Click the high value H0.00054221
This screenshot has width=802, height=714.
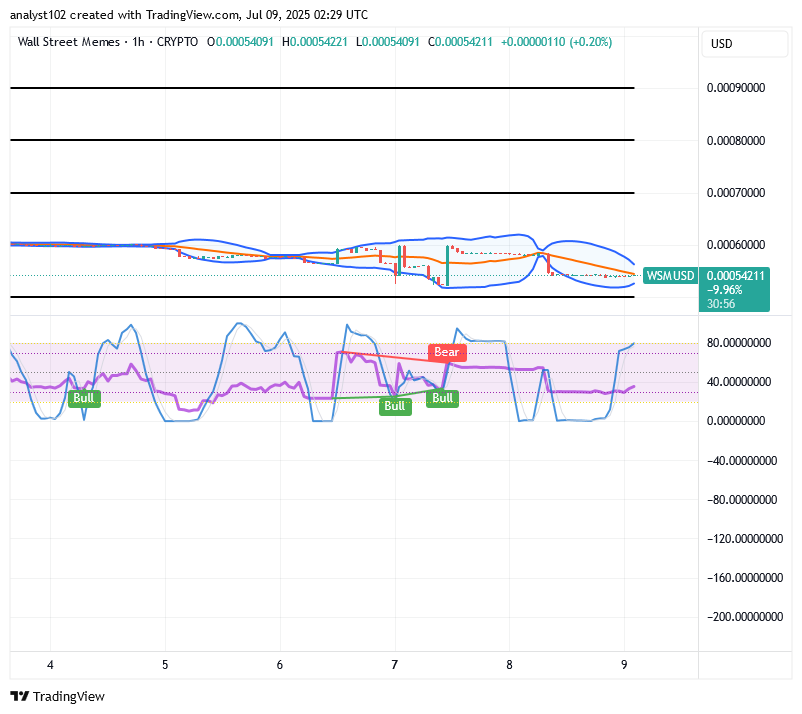click(315, 42)
